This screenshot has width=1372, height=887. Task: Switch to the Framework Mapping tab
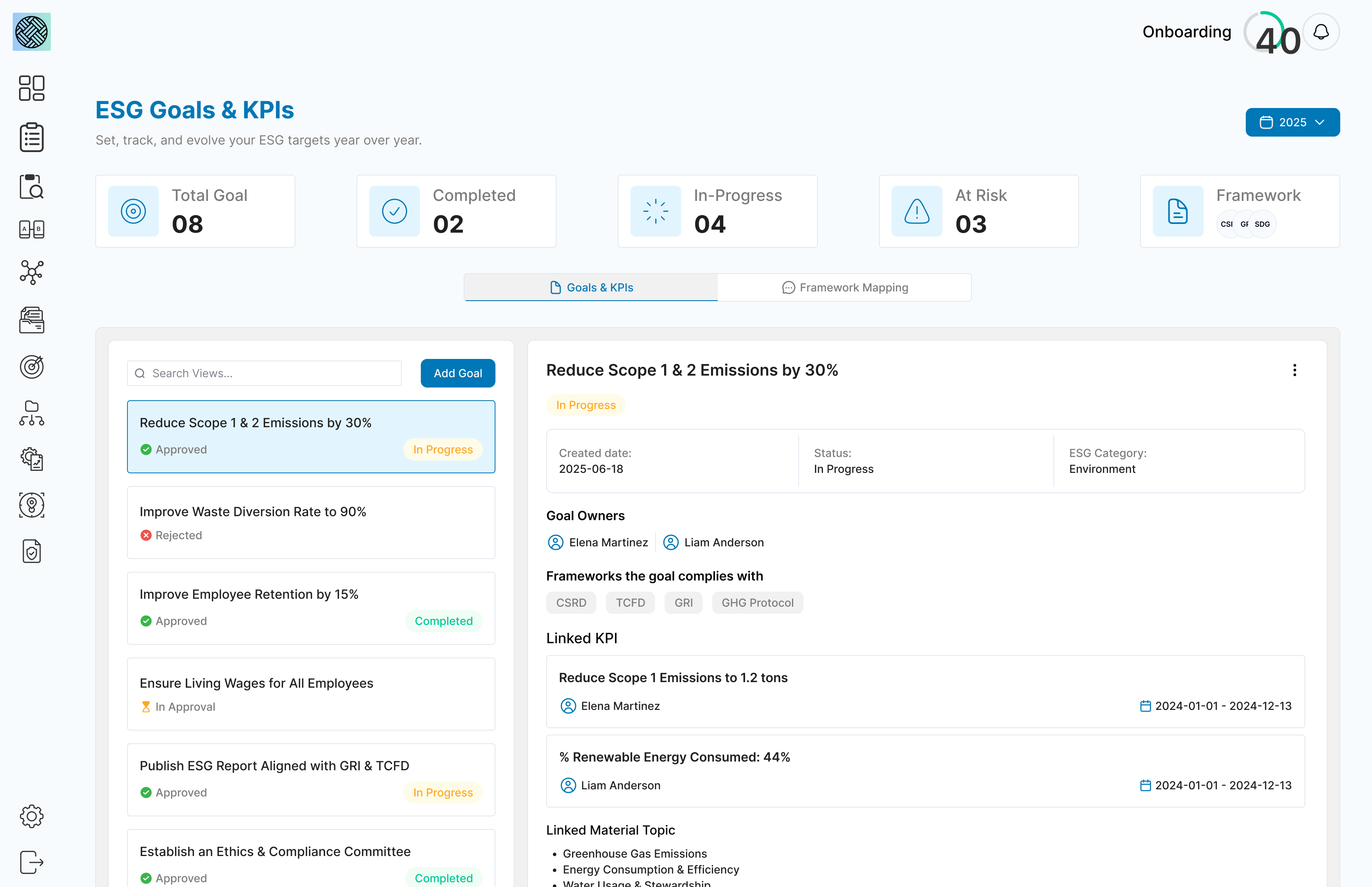tap(844, 287)
